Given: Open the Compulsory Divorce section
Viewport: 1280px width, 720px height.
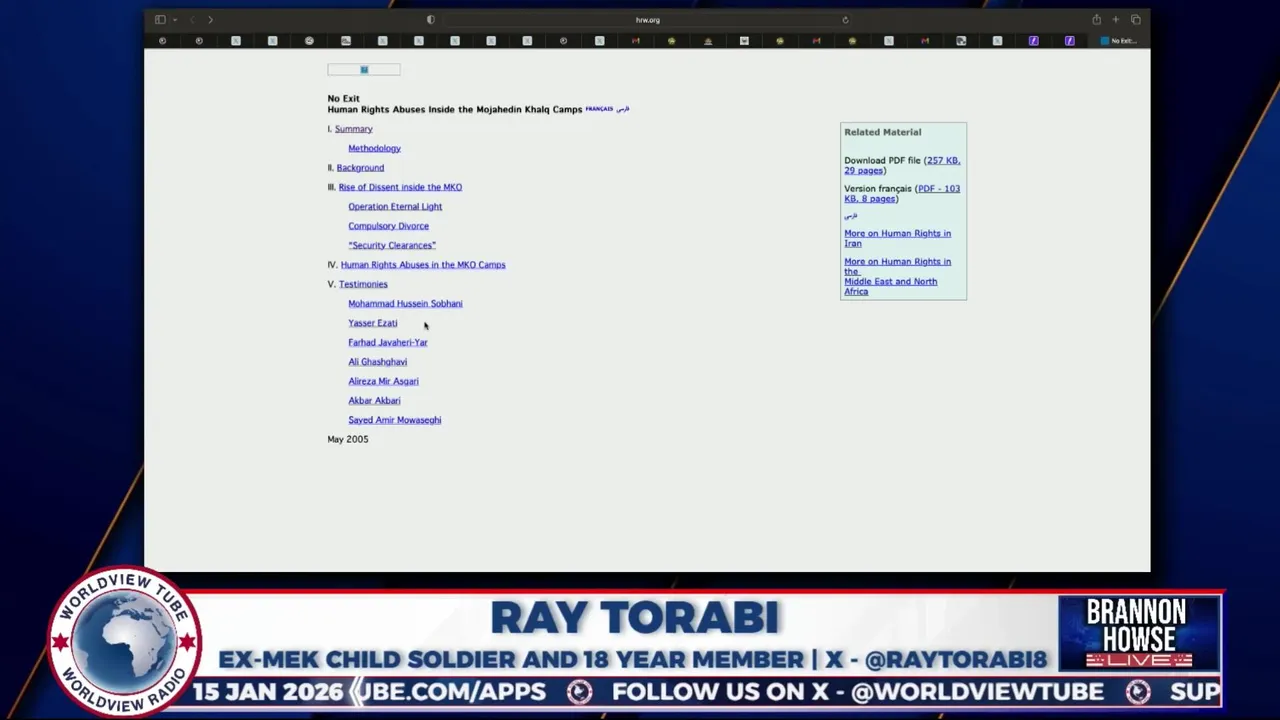Looking at the screenshot, I should 388,226.
